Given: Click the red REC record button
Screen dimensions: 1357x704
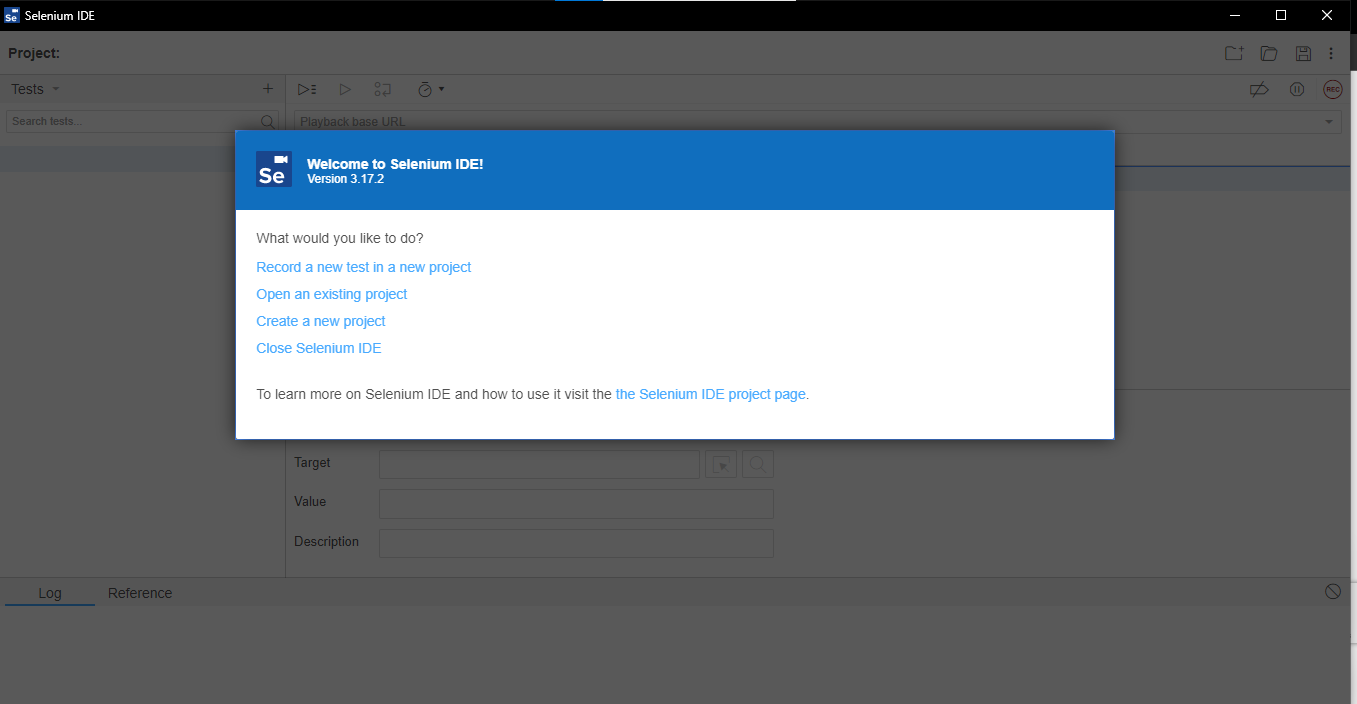Looking at the screenshot, I should click(x=1332, y=90).
